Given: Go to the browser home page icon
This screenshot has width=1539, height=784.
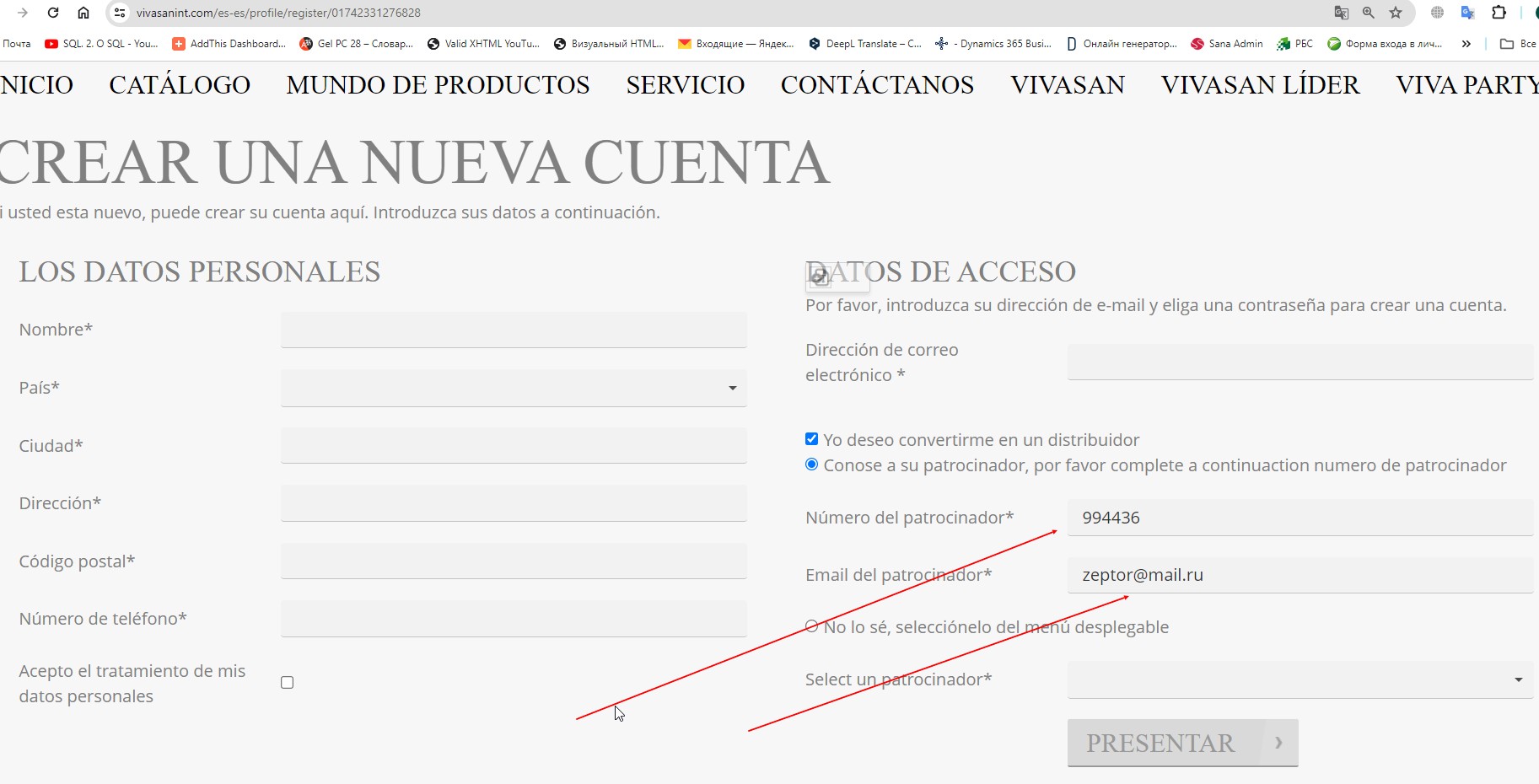Looking at the screenshot, I should click(x=83, y=13).
